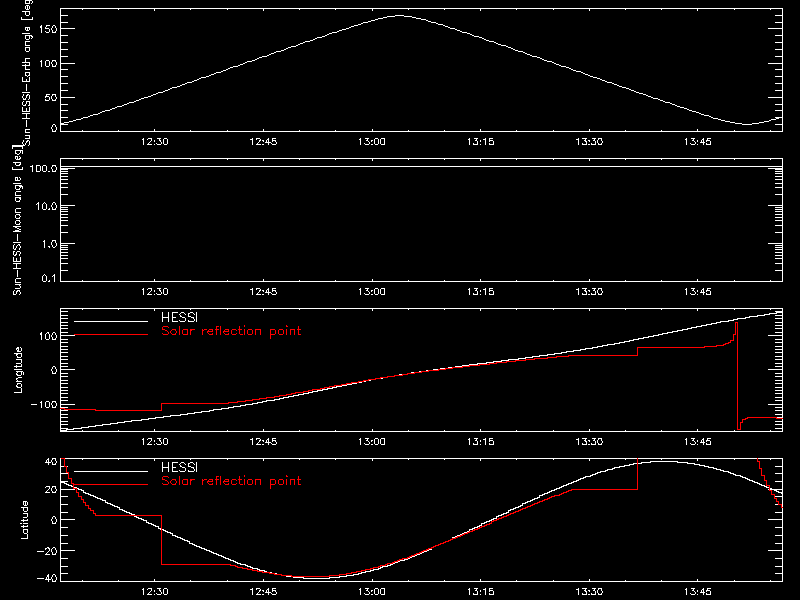Click the 13:00 label under the Longitude plot
800x600 pixels.
pyautogui.click(x=372, y=441)
